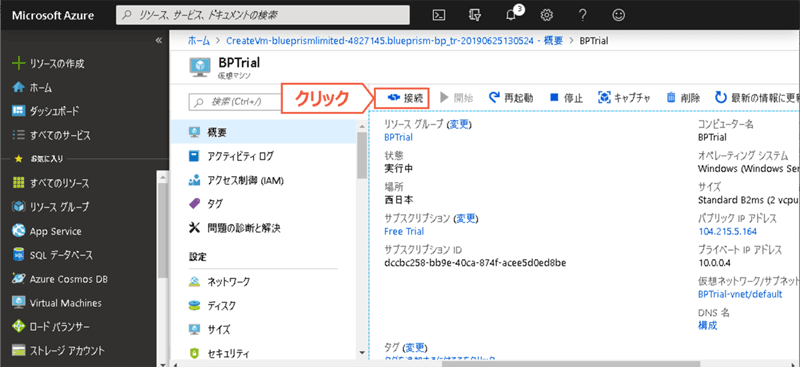Click VM menu vertical scrollbar
The width and height of the screenshot is (800, 367).
pyautogui.click(x=362, y=155)
